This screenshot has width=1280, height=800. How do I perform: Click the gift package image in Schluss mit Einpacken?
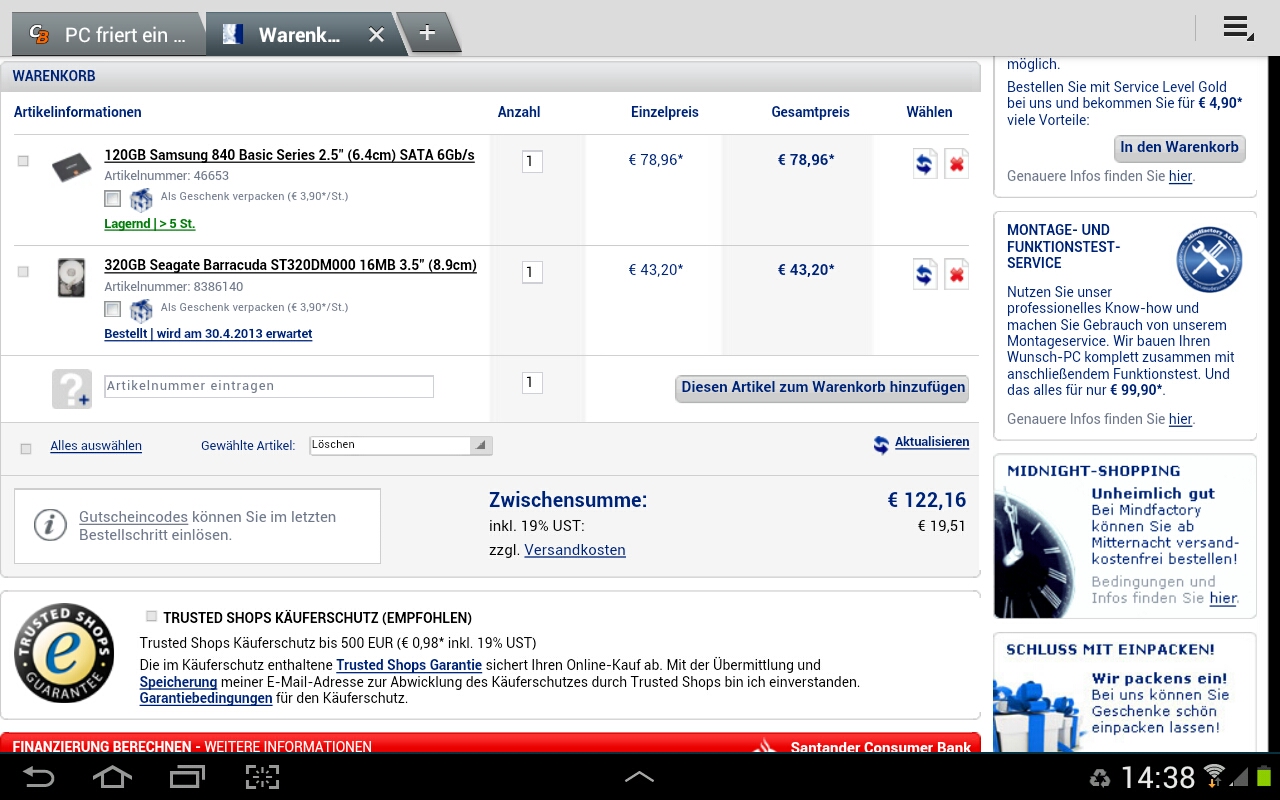[1038, 714]
